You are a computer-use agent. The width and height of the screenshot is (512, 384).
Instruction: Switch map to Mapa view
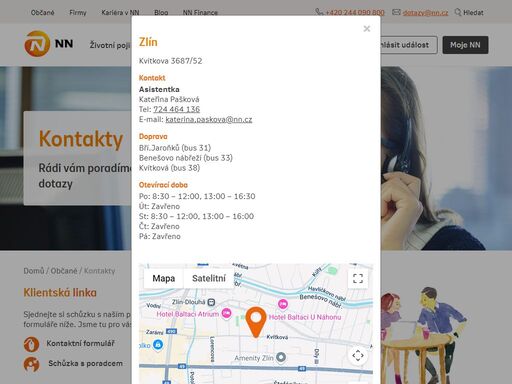pyautogui.click(x=164, y=278)
